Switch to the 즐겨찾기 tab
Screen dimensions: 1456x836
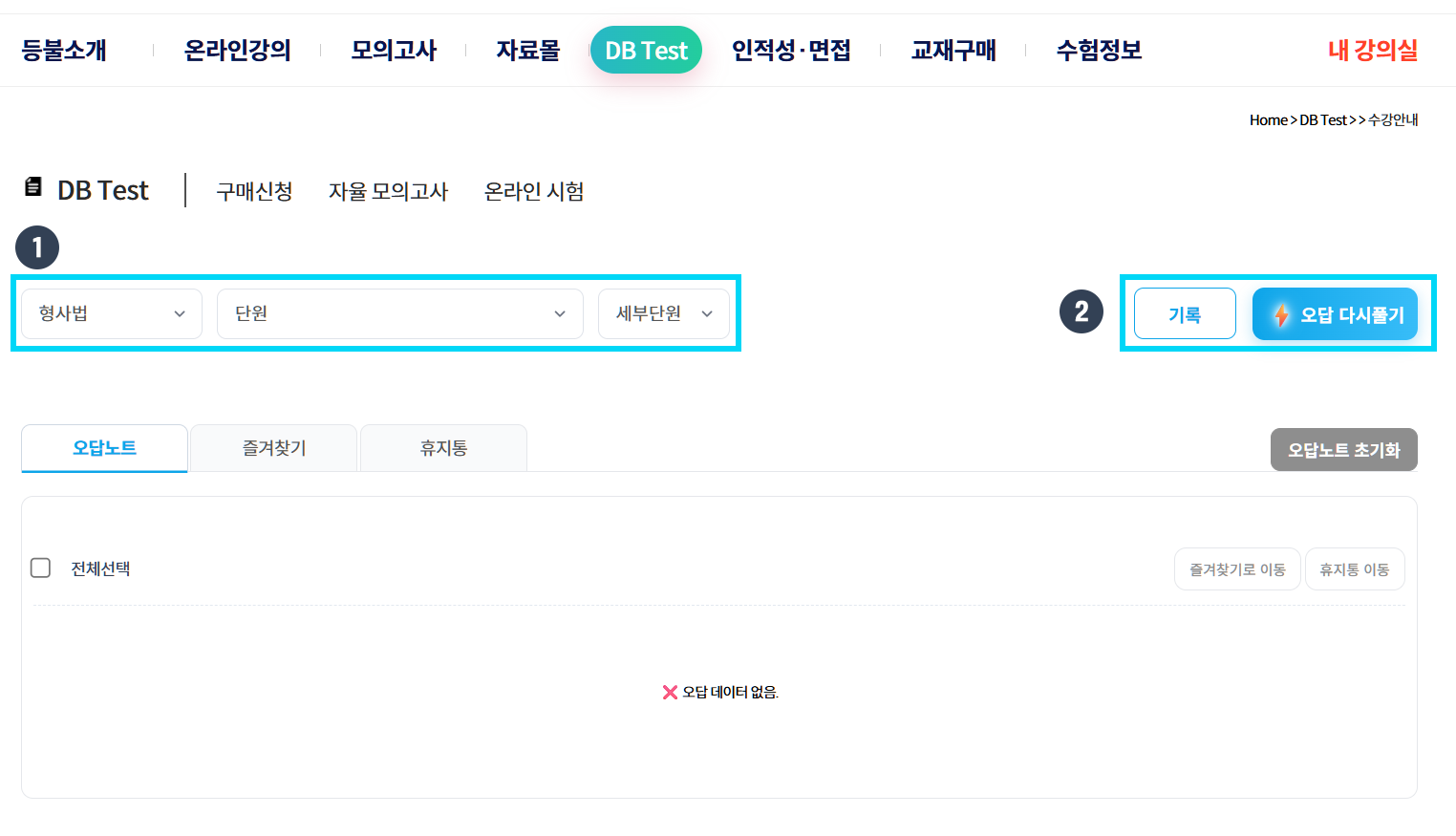[x=274, y=448]
